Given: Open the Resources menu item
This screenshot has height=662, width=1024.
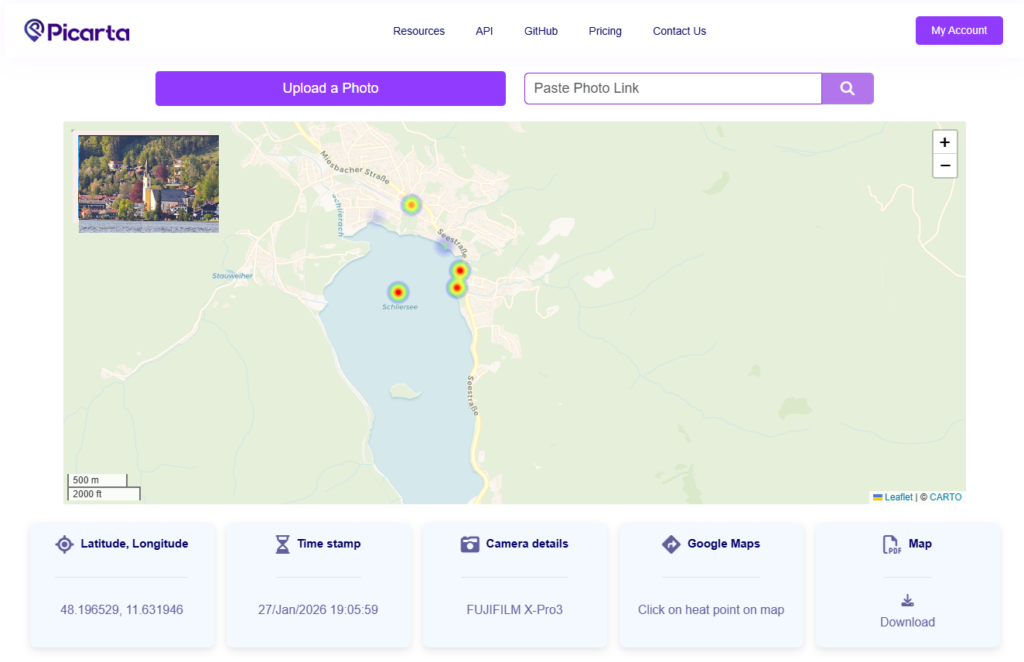Looking at the screenshot, I should (419, 31).
